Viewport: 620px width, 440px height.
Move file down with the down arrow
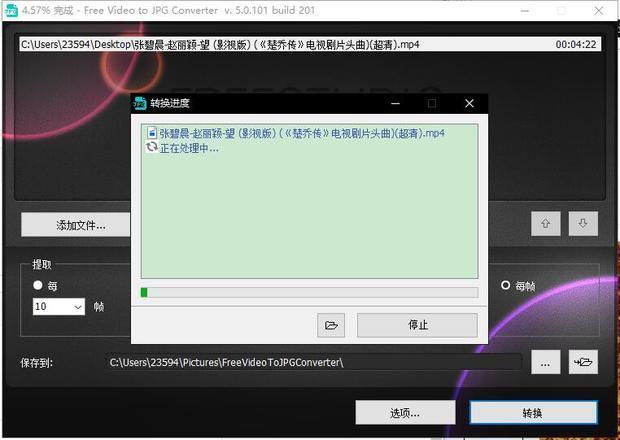(583, 224)
